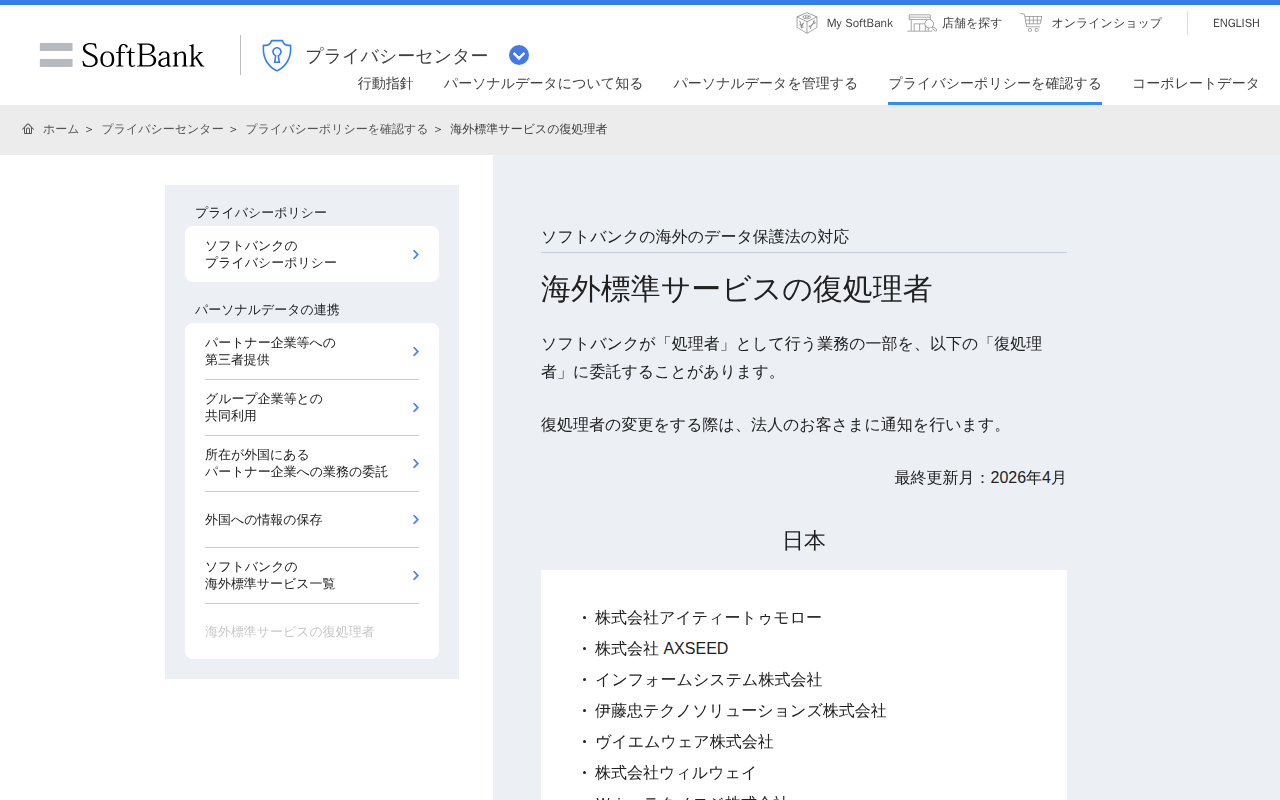The image size is (1280, 800).
Task: Go to プライバシーポリシーを確認する breadcrumb link
Action: coord(336,129)
